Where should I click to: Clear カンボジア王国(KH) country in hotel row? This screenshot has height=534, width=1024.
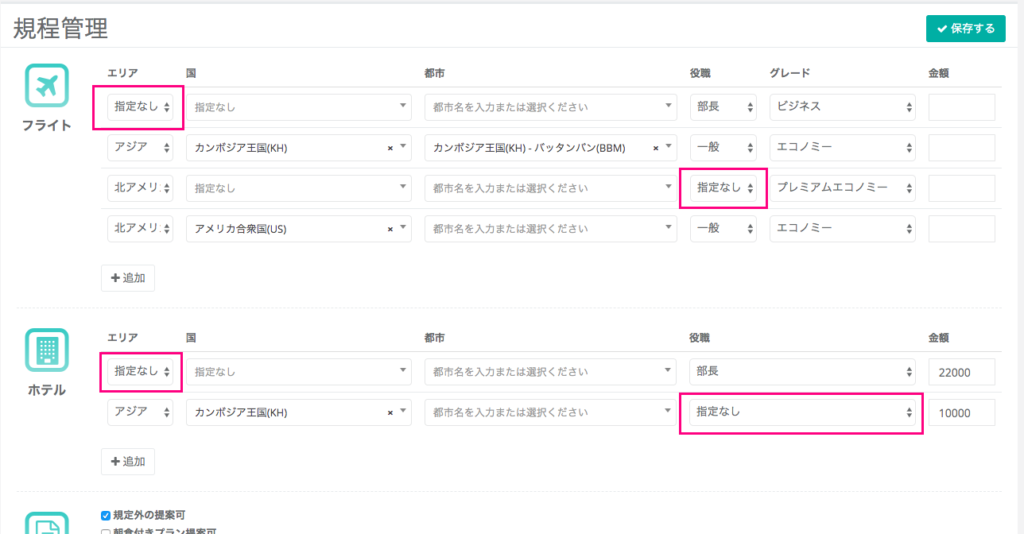tap(390, 413)
